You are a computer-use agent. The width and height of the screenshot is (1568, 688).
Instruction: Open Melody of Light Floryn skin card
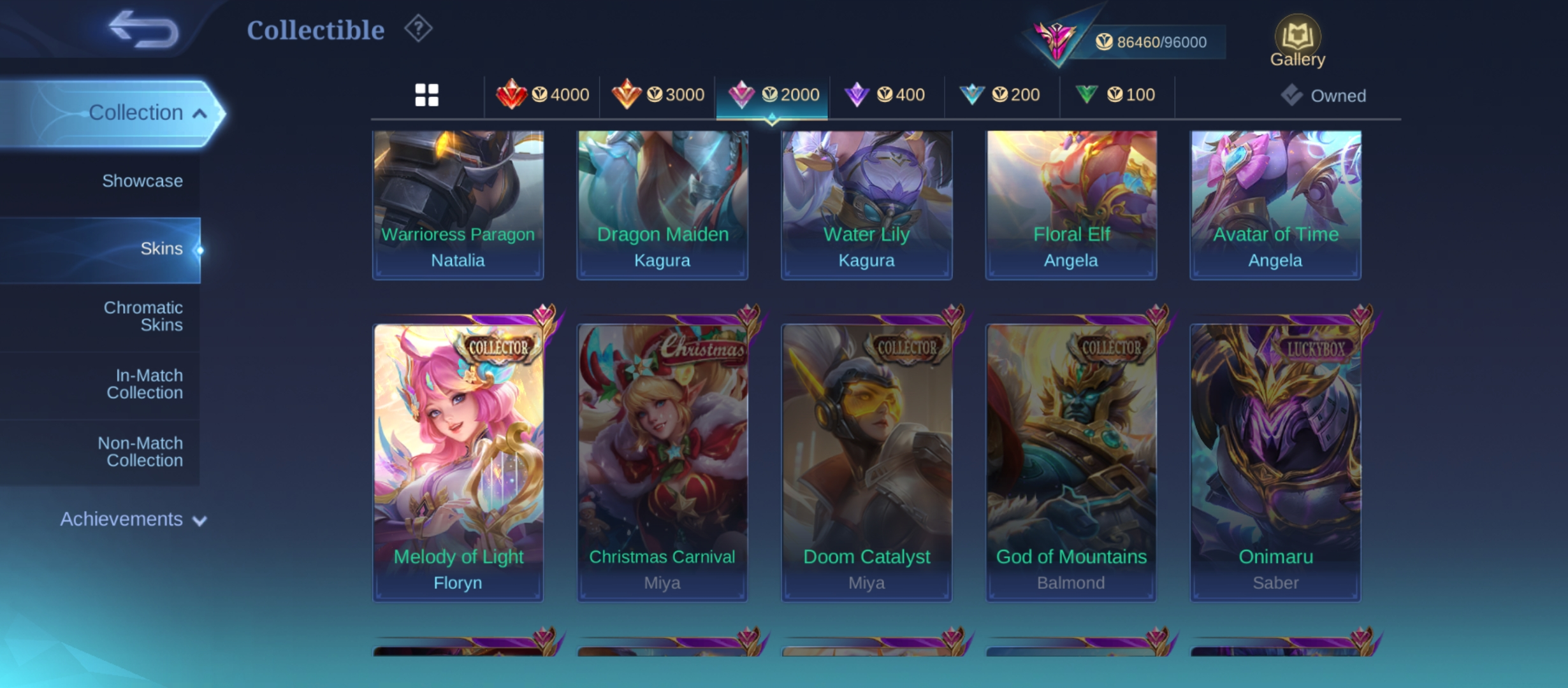click(x=458, y=462)
